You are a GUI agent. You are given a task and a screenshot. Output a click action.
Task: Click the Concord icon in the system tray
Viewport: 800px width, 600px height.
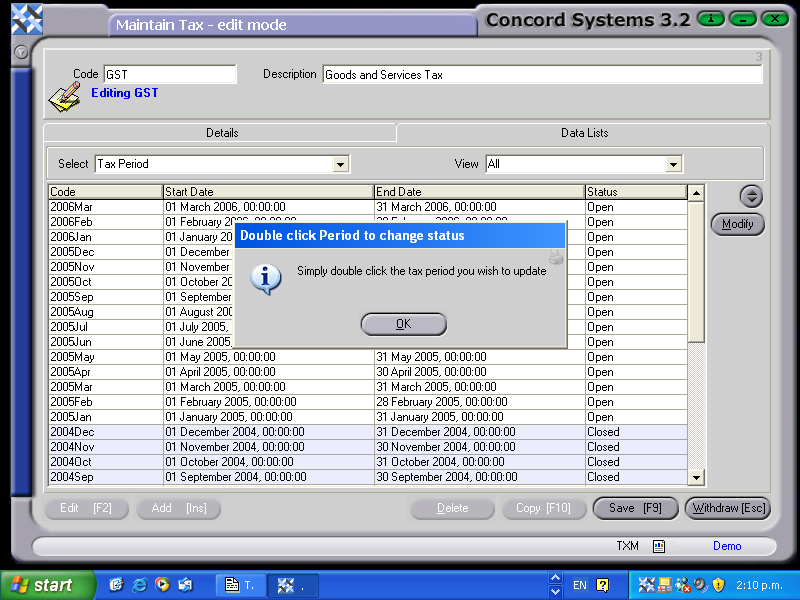646,585
